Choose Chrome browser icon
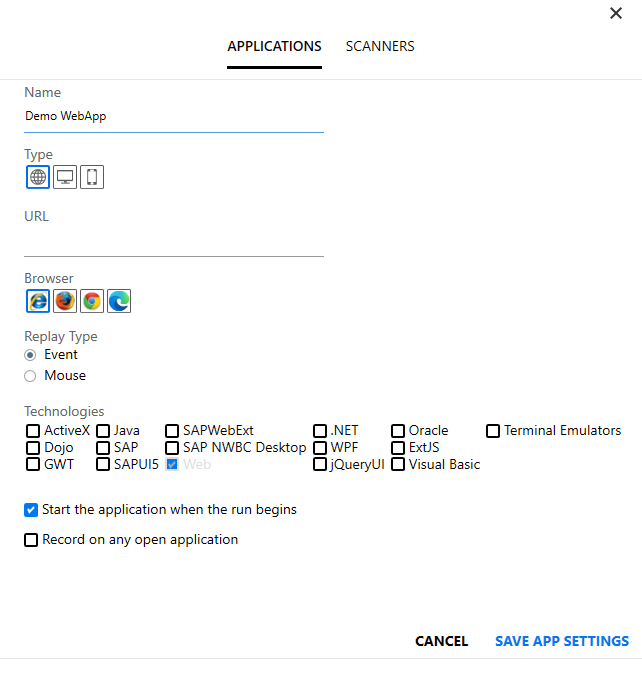This screenshot has width=642, height=700. click(x=92, y=301)
